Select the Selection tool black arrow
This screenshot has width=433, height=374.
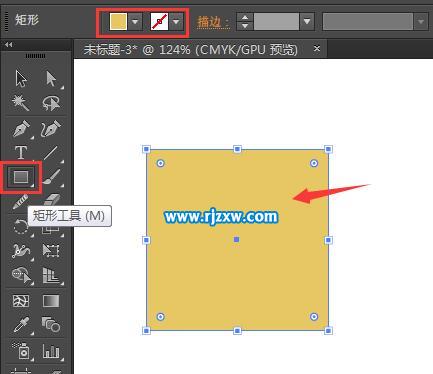tap(21, 79)
